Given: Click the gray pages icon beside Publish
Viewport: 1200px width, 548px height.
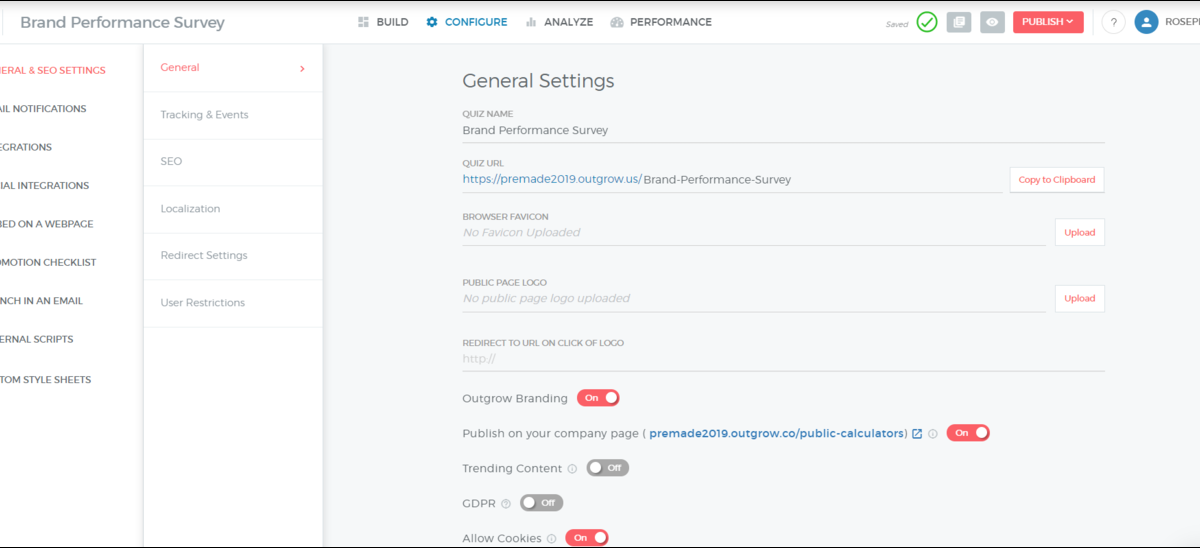Looking at the screenshot, I should [x=959, y=22].
